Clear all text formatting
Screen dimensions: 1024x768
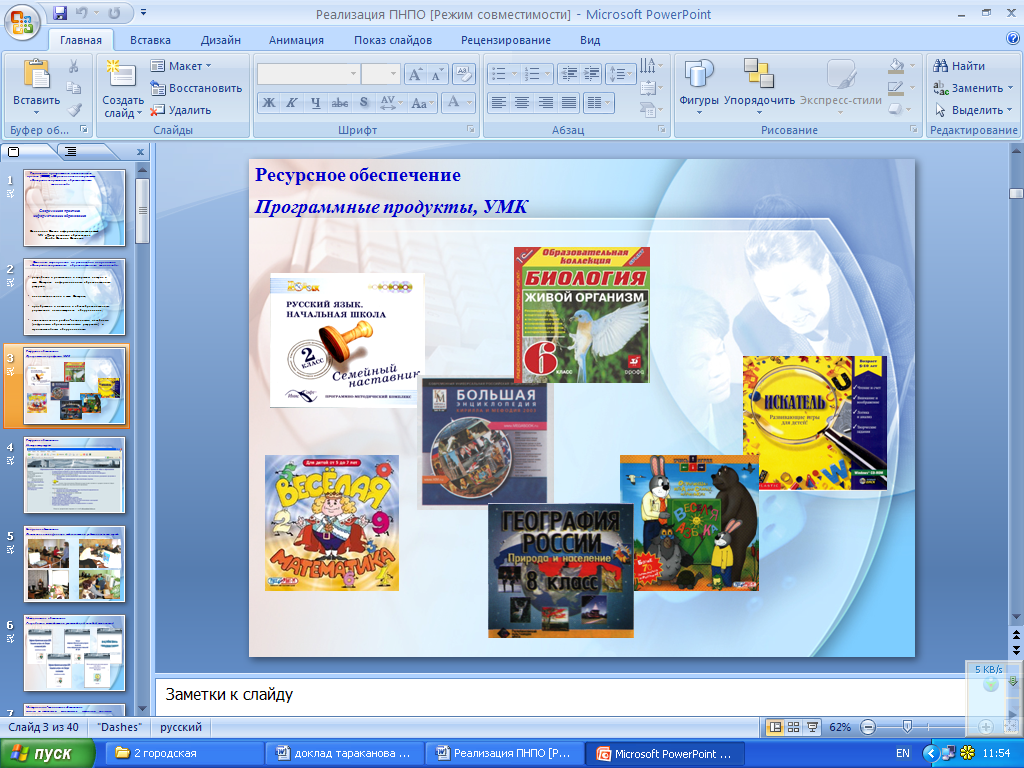click(x=463, y=74)
